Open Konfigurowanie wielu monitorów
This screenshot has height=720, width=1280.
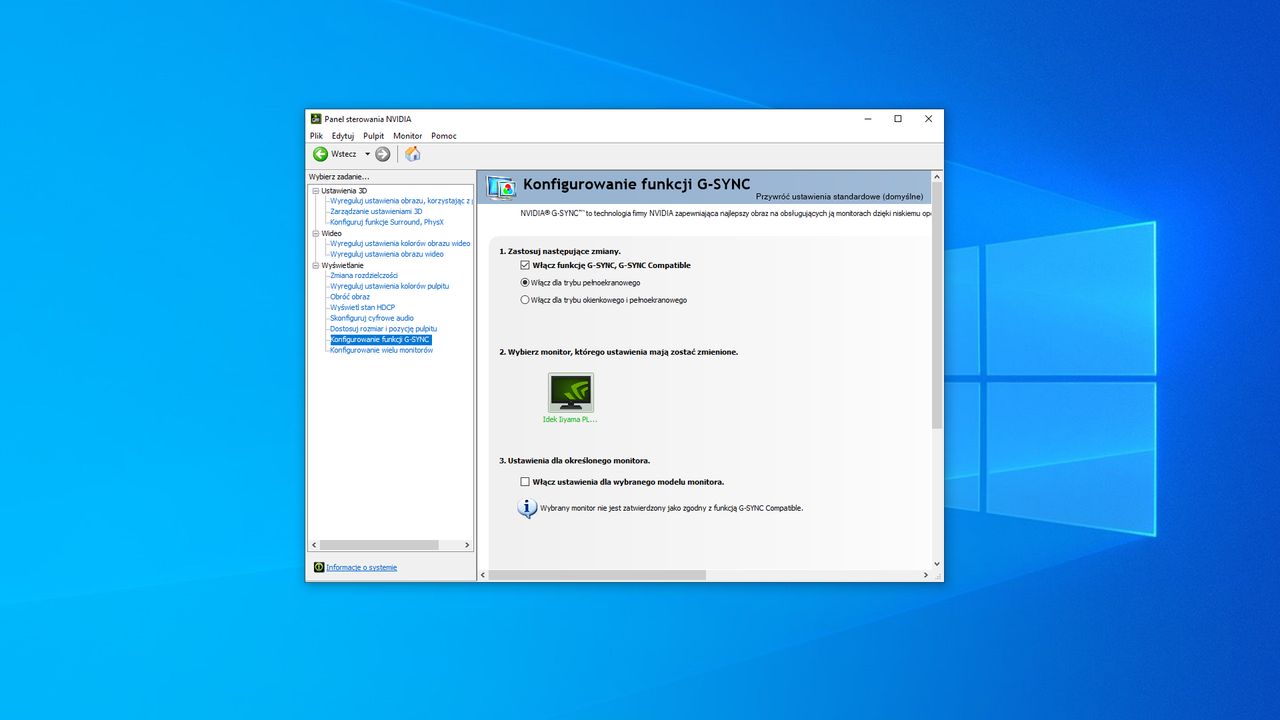[x=381, y=350]
